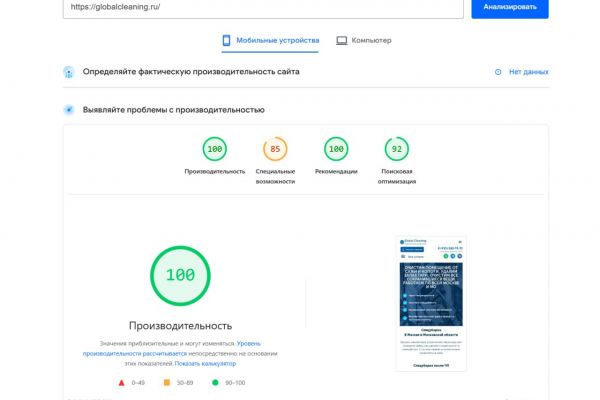Switch to Компьютер tab
The height and width of the screenshot is (400, 600).
click(364, 41)
